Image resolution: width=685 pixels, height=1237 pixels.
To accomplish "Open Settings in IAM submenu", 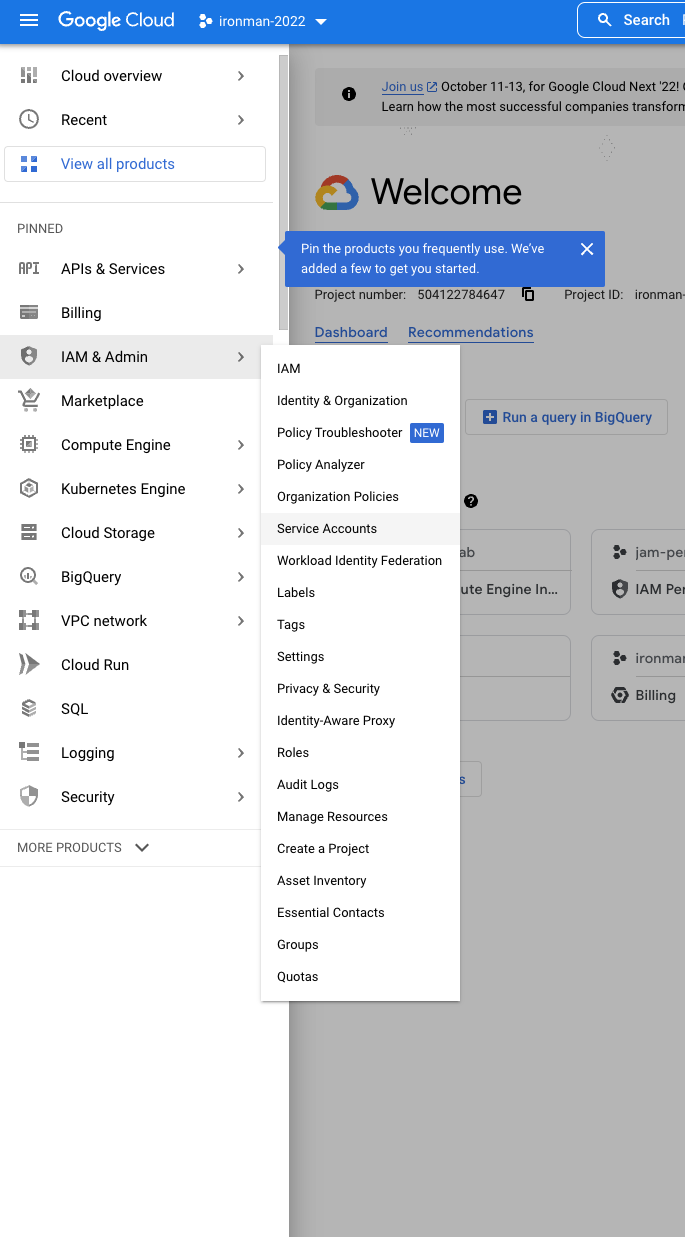I will pyautogui.click(x=360, y=657).
